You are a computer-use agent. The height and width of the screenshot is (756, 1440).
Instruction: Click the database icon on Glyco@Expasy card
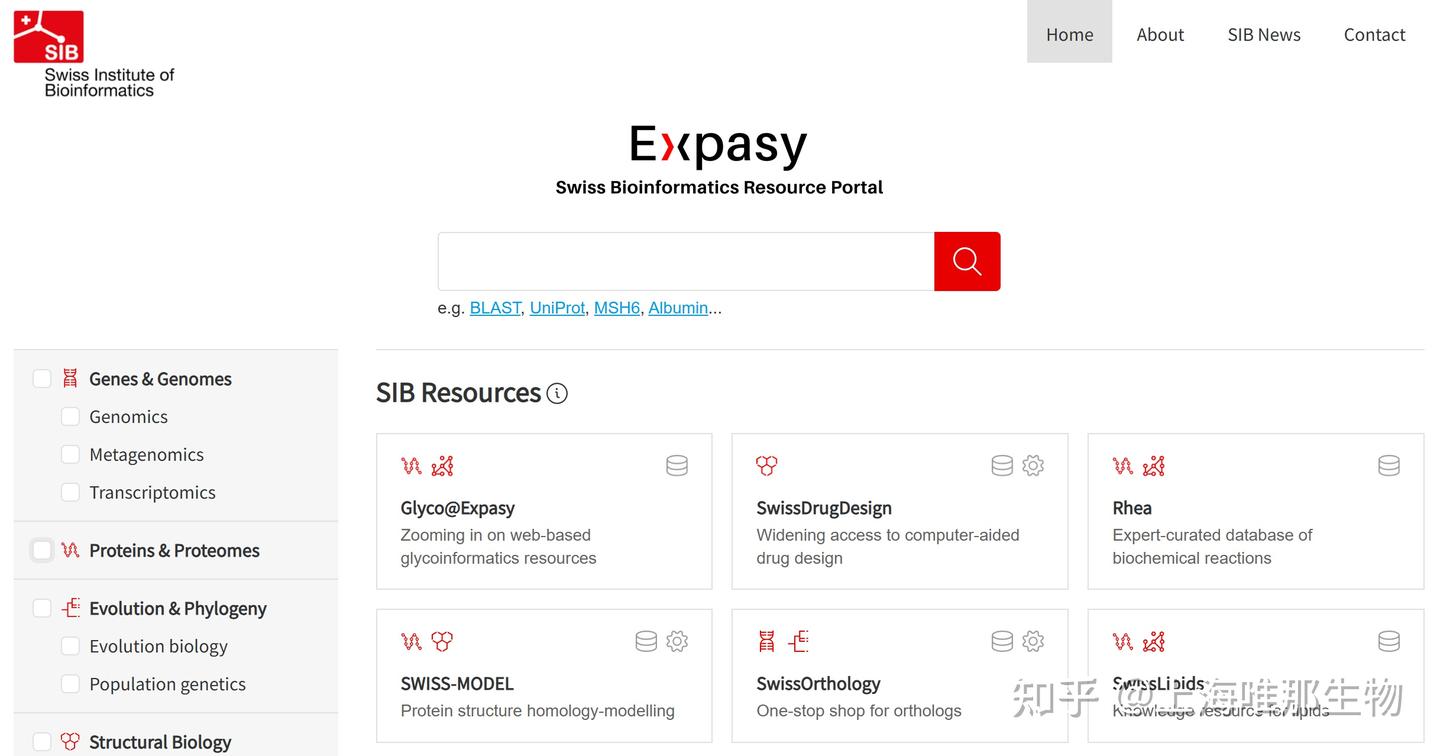point(677,465)
